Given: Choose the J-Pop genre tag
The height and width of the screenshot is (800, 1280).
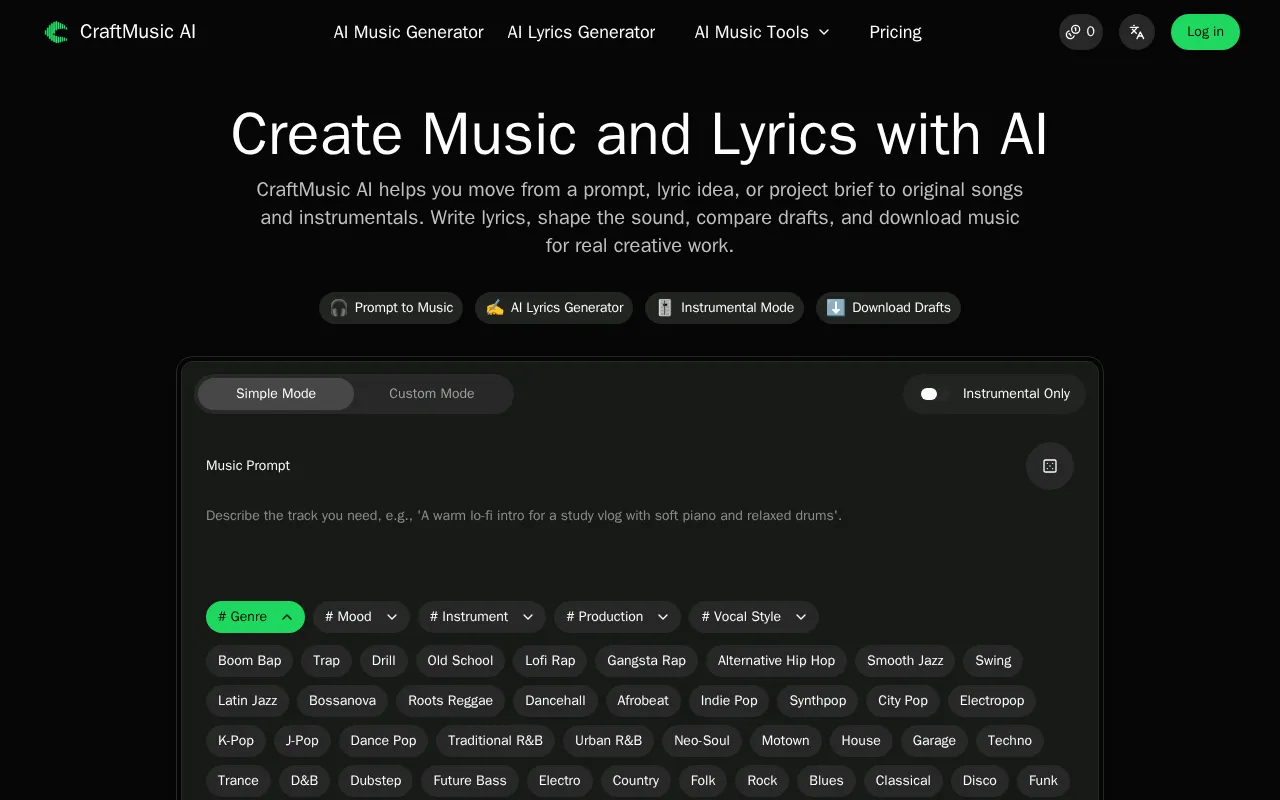Looking at the screenshot, I should pyautogui.click(x=302, y=741).
